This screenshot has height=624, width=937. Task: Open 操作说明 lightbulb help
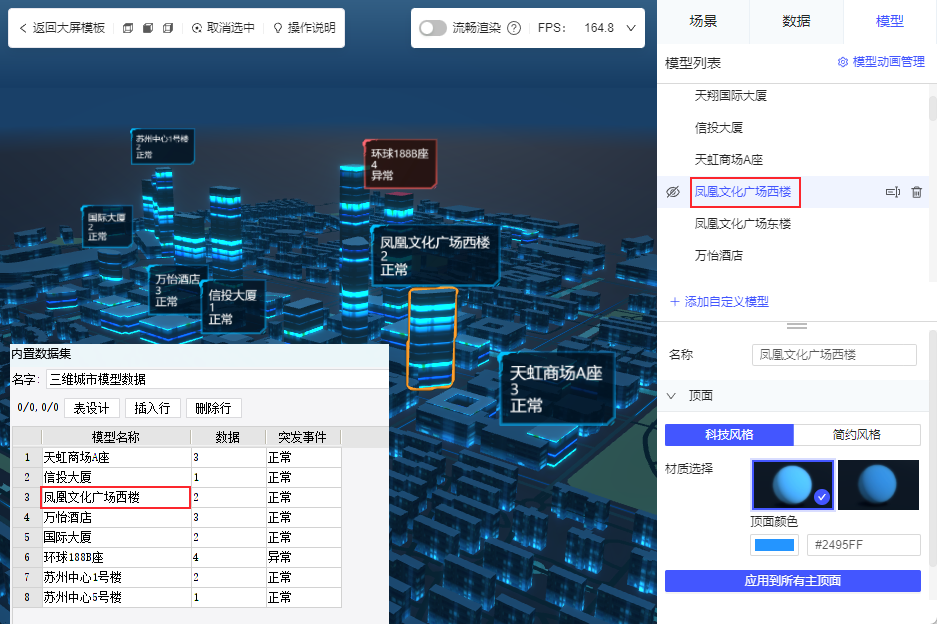pos(304,27)
